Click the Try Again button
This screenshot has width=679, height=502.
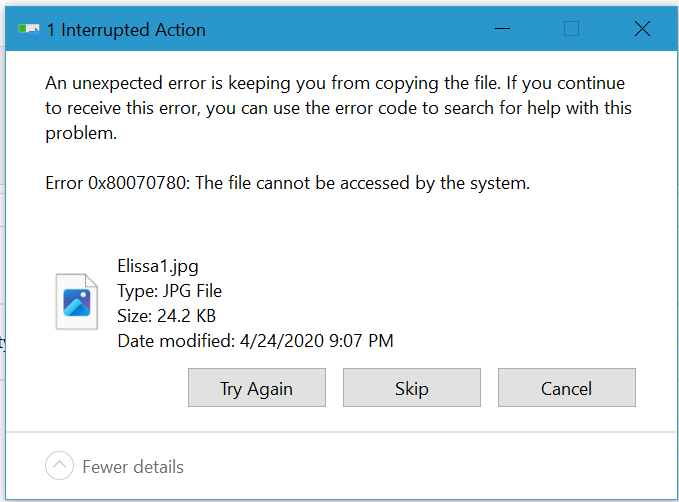tap(257, 388)
